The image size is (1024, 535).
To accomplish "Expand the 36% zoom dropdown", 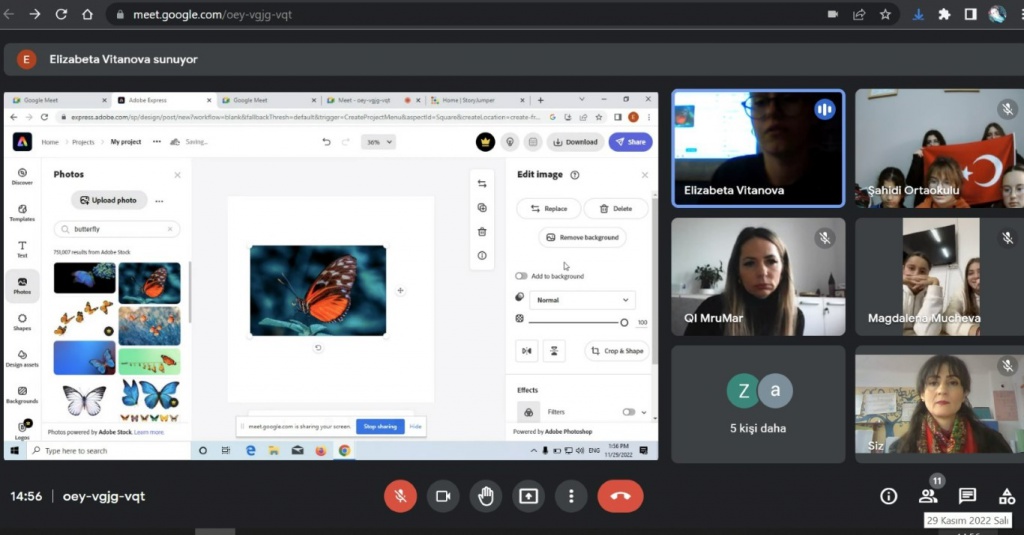I will [378, 142].
